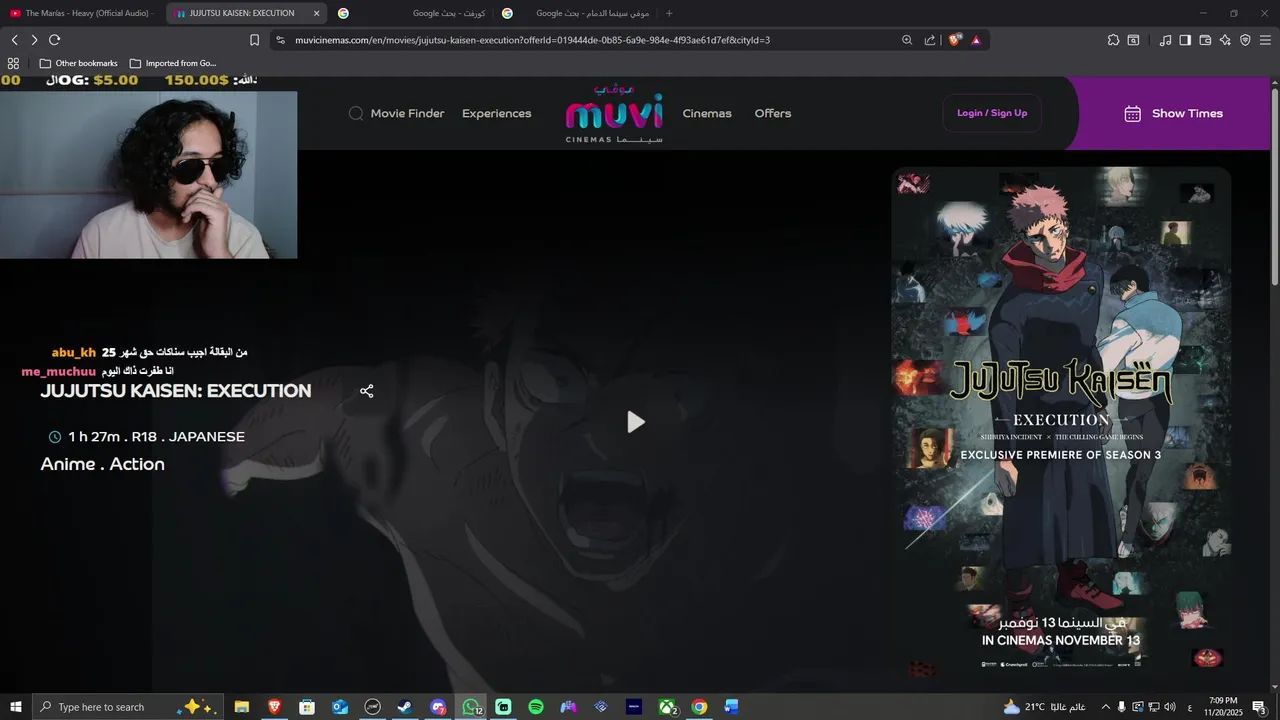Open the Jujutsu Kaisen Execution poster
Screen dimensions: 1280x720
tap(1061, 420)
